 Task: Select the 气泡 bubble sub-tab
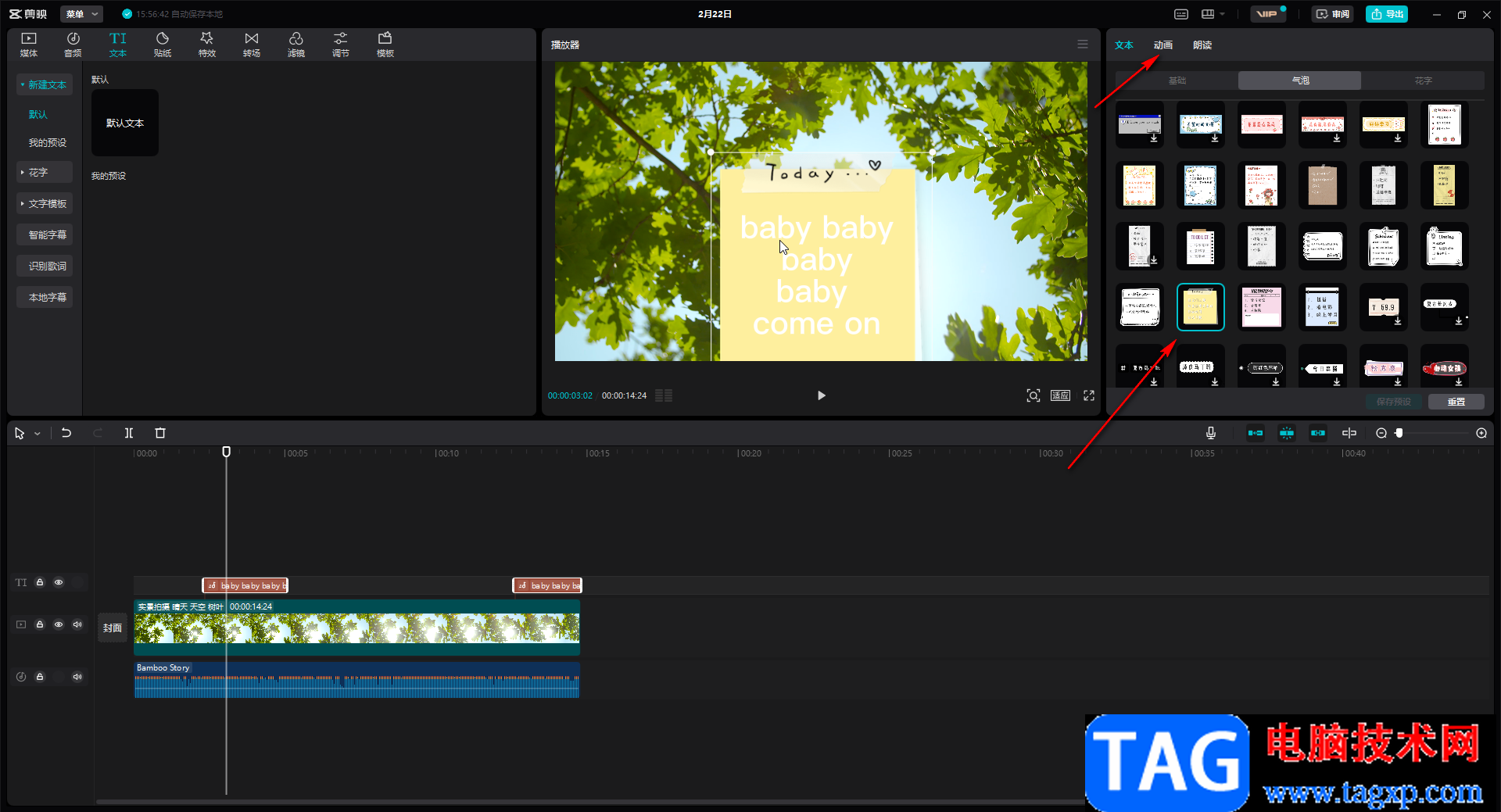[1300, 80]
